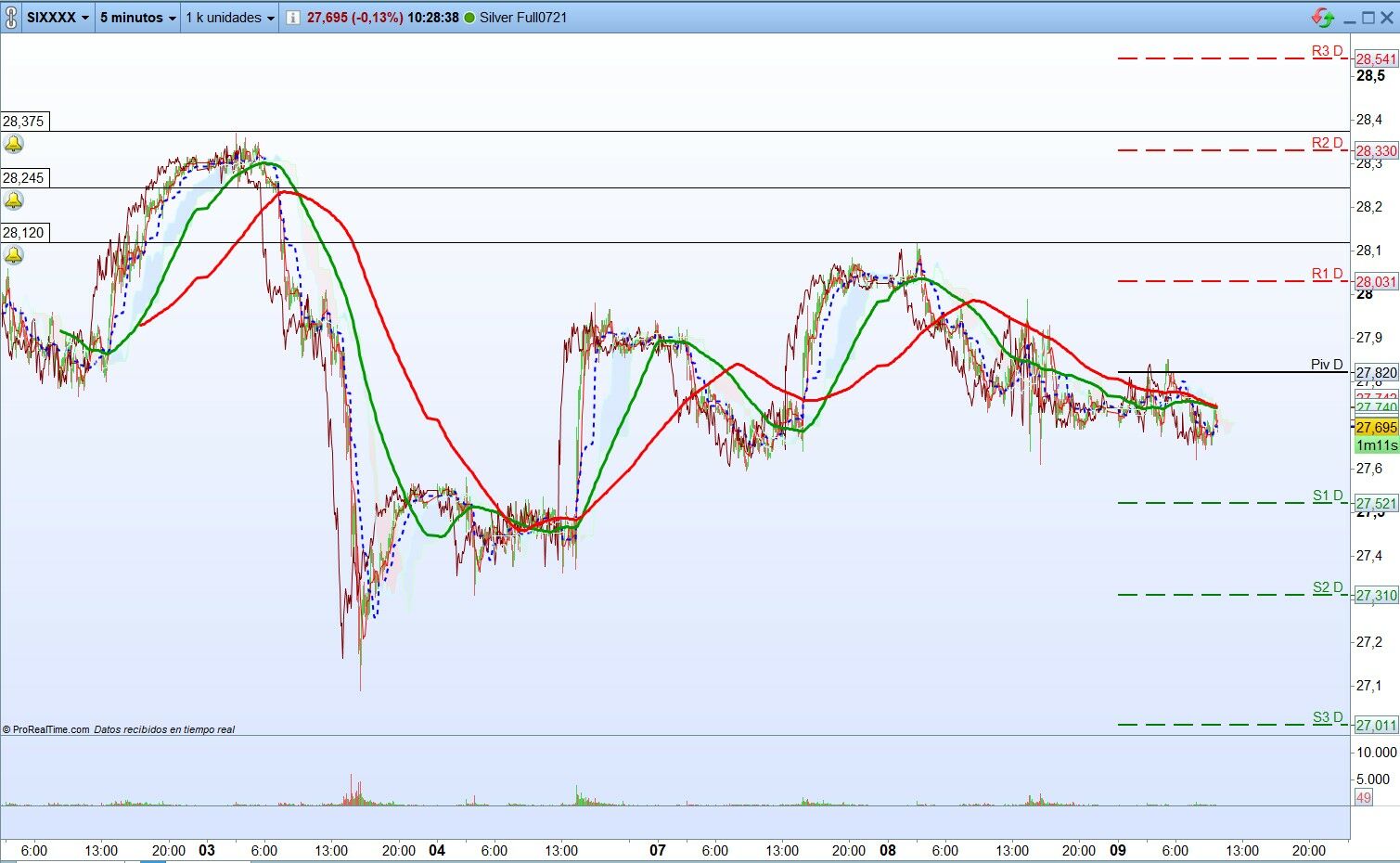
Task: Click the info icon before the price
Action: 293,17
